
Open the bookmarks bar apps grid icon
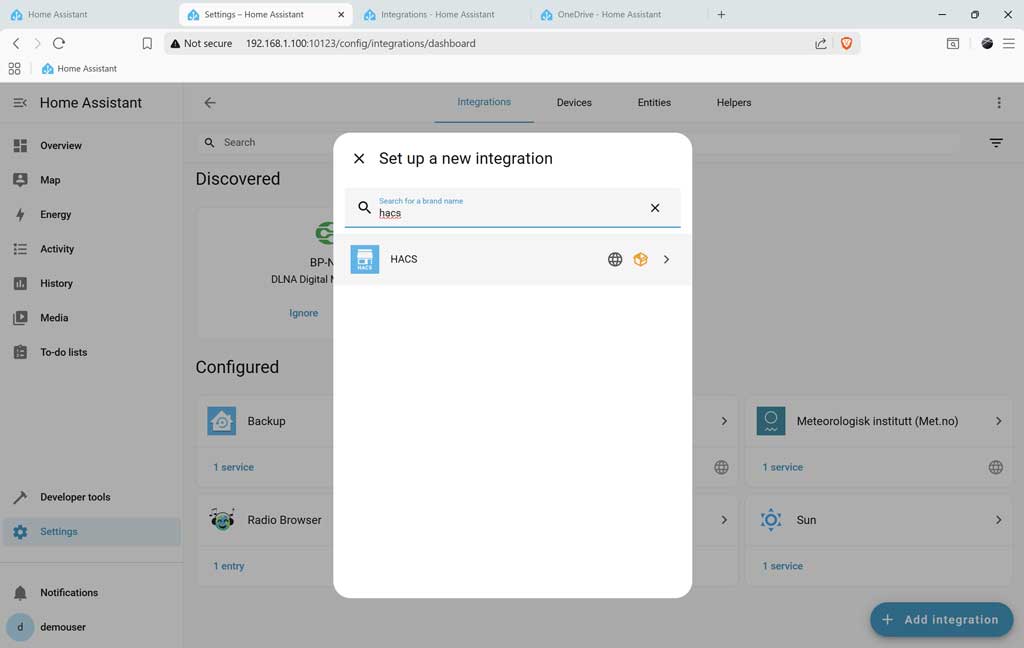[x=14, y=69]
